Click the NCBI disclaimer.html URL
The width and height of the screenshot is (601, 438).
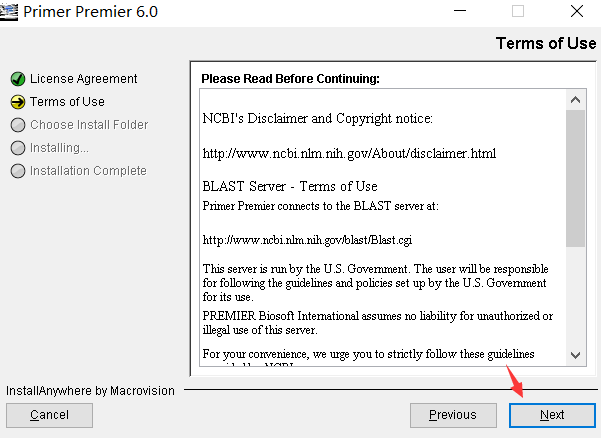pos(349,154)
